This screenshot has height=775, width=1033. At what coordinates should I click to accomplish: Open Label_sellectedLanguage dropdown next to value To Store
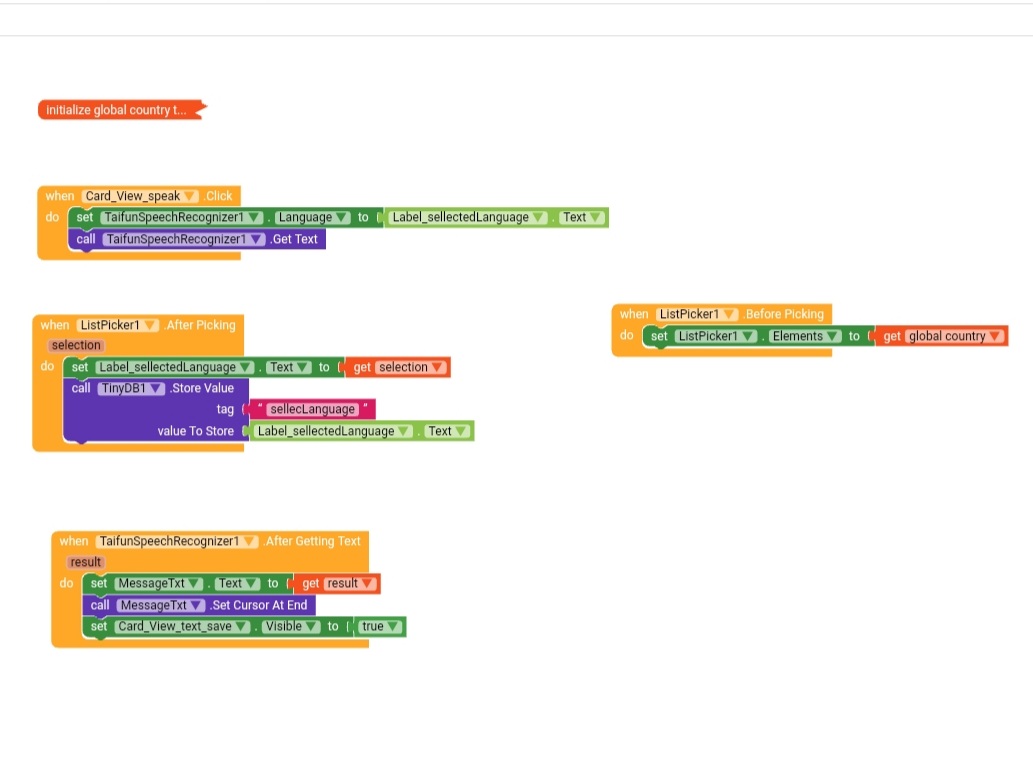coord(333,431)
